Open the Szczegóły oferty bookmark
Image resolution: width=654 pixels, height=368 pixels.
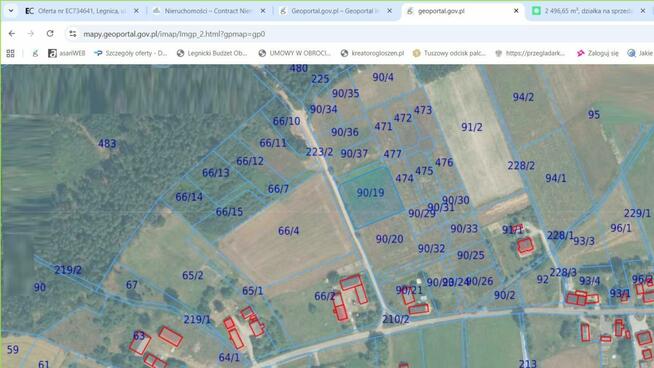tap(131, 53)
